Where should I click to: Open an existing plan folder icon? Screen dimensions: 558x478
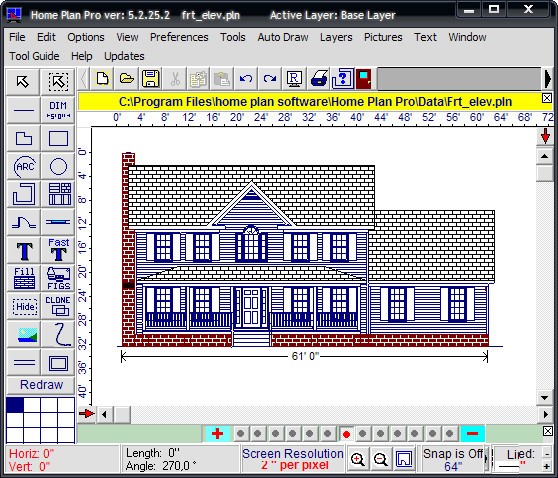click(127, 79)
